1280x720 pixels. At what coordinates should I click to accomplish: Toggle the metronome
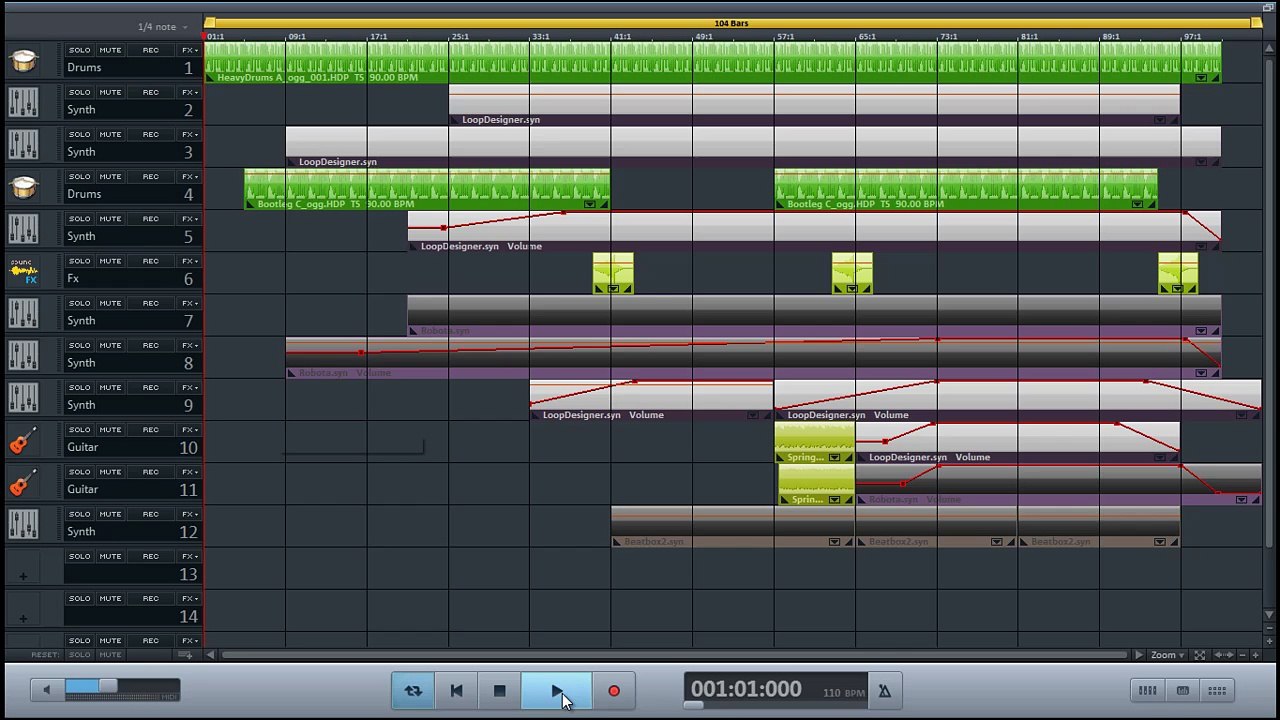(x=884, y=691)
